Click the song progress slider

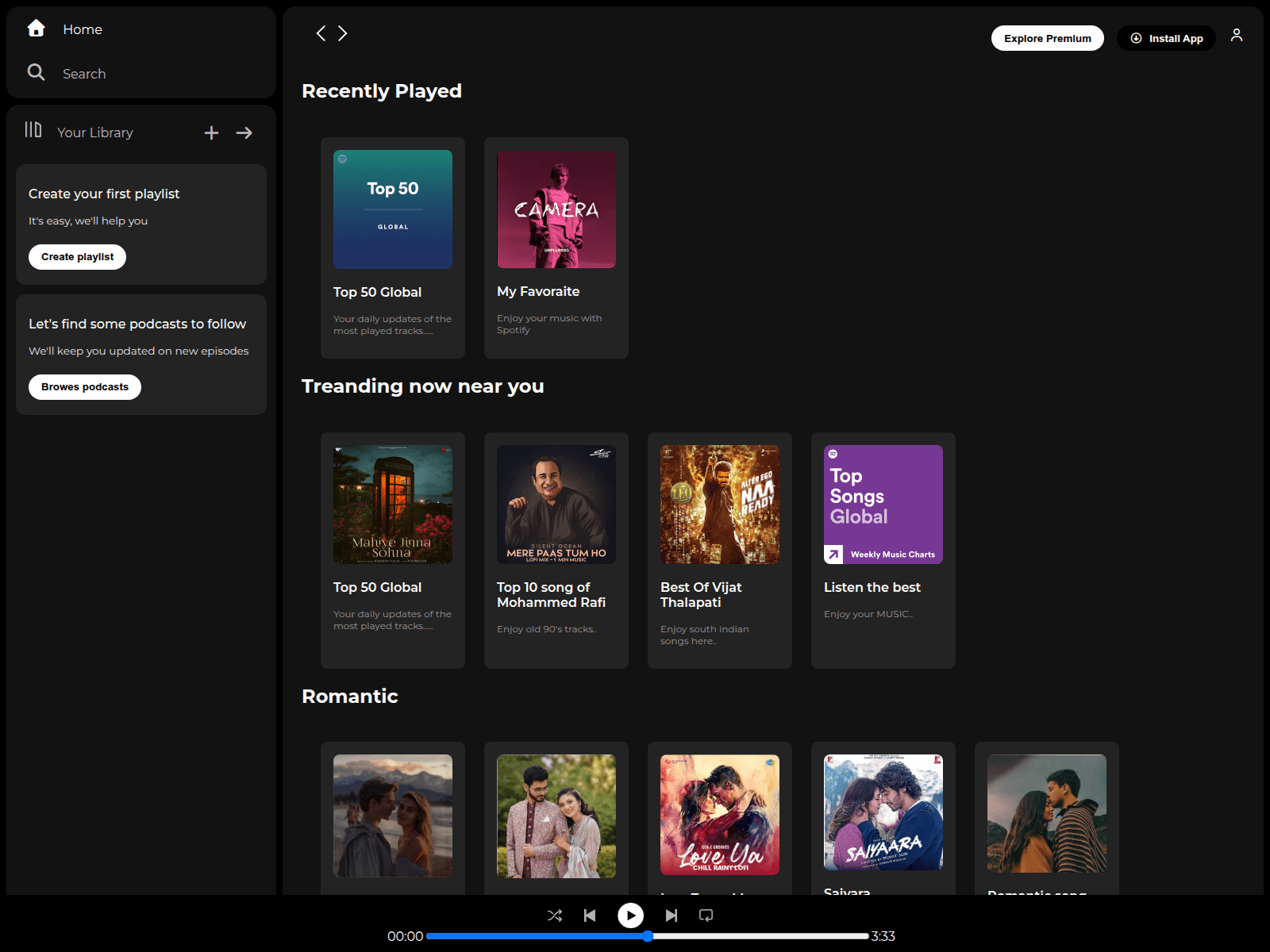[648, 936]
